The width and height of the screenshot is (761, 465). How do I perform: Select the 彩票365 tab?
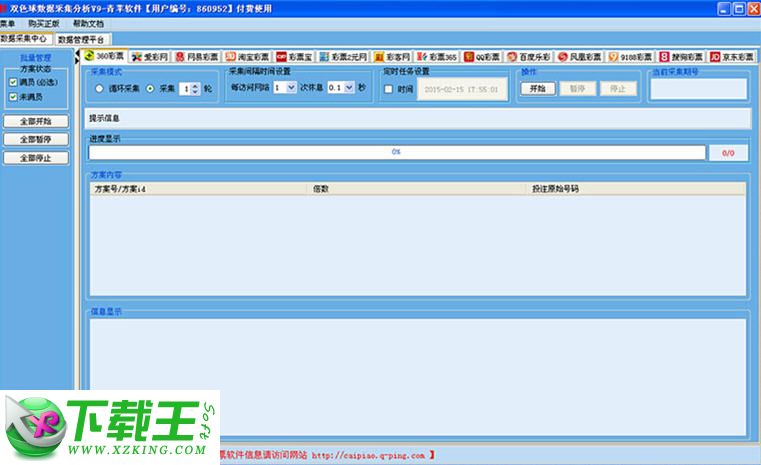(437, 57)
